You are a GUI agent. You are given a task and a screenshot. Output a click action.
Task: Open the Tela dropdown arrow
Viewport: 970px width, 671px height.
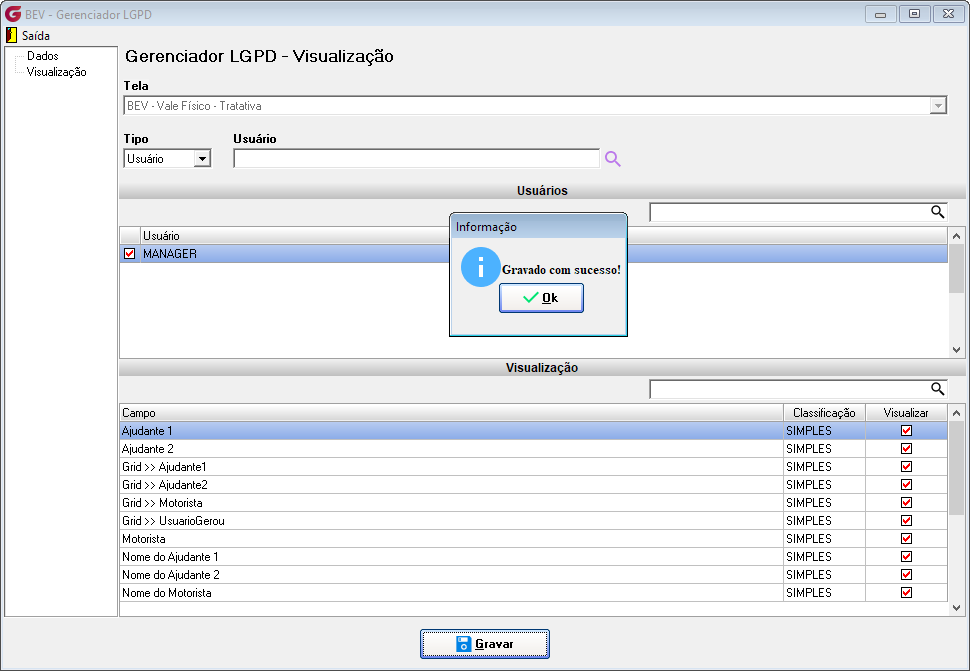(x=938, y=106)
